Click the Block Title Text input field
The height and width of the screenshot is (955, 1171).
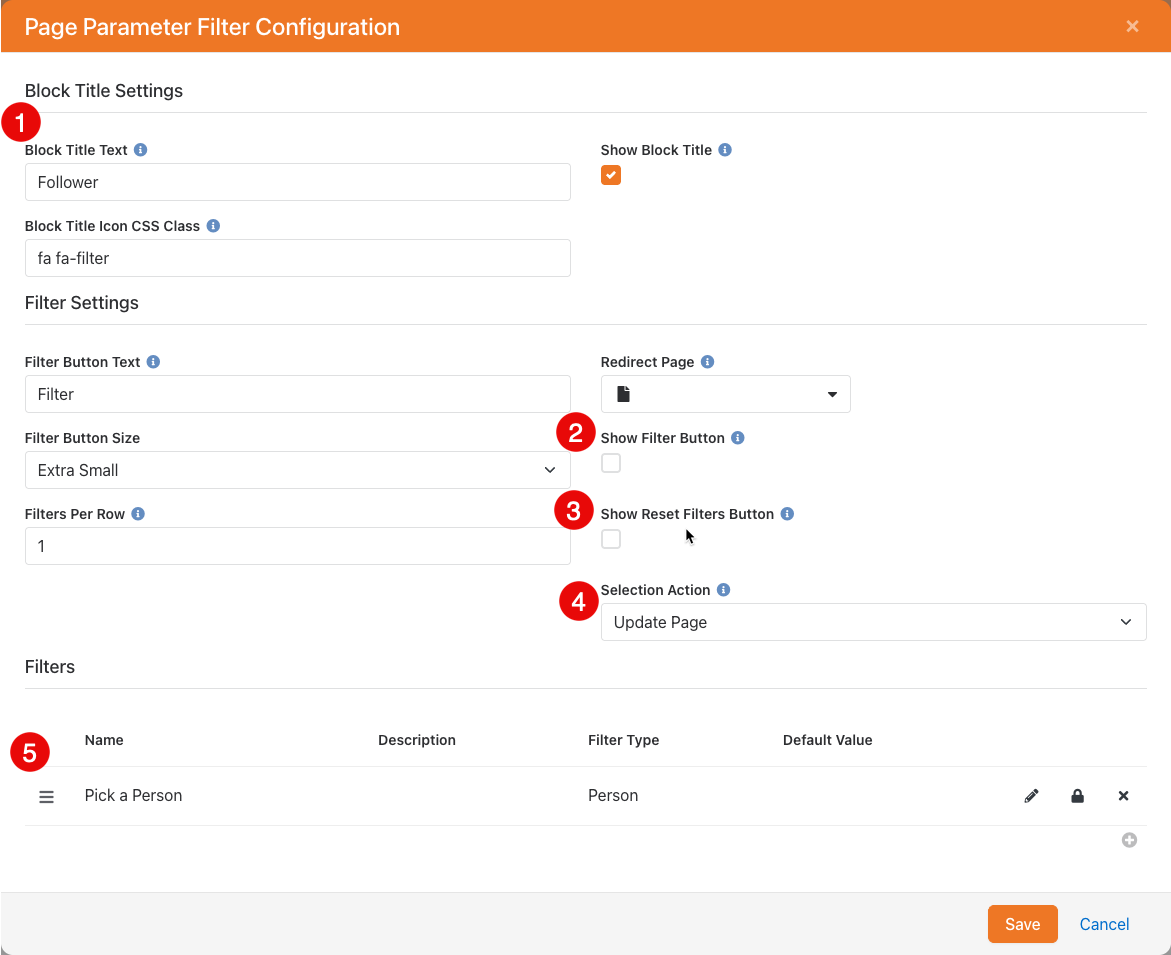[x=297, y=182]
